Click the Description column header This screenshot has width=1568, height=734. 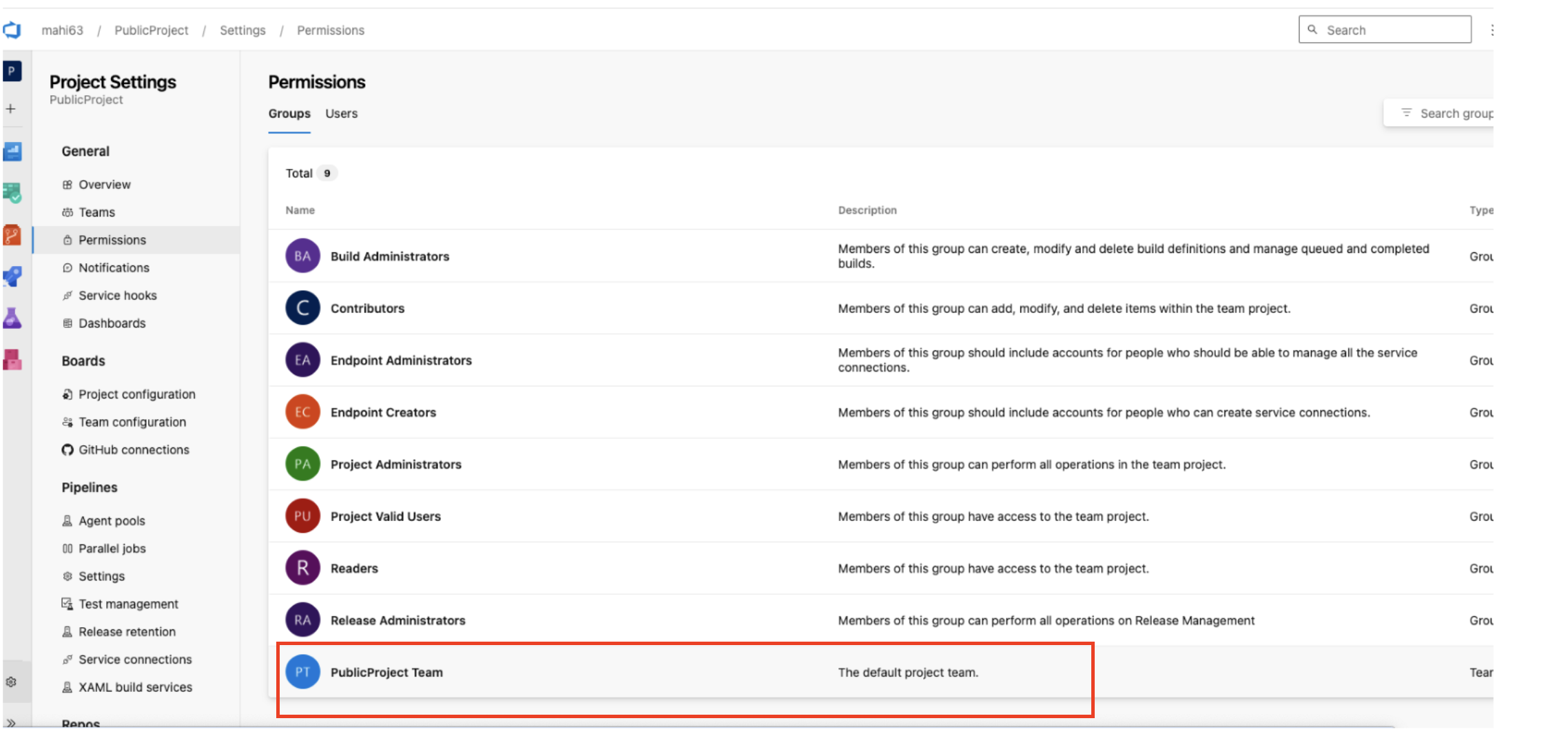coord(867,210)
